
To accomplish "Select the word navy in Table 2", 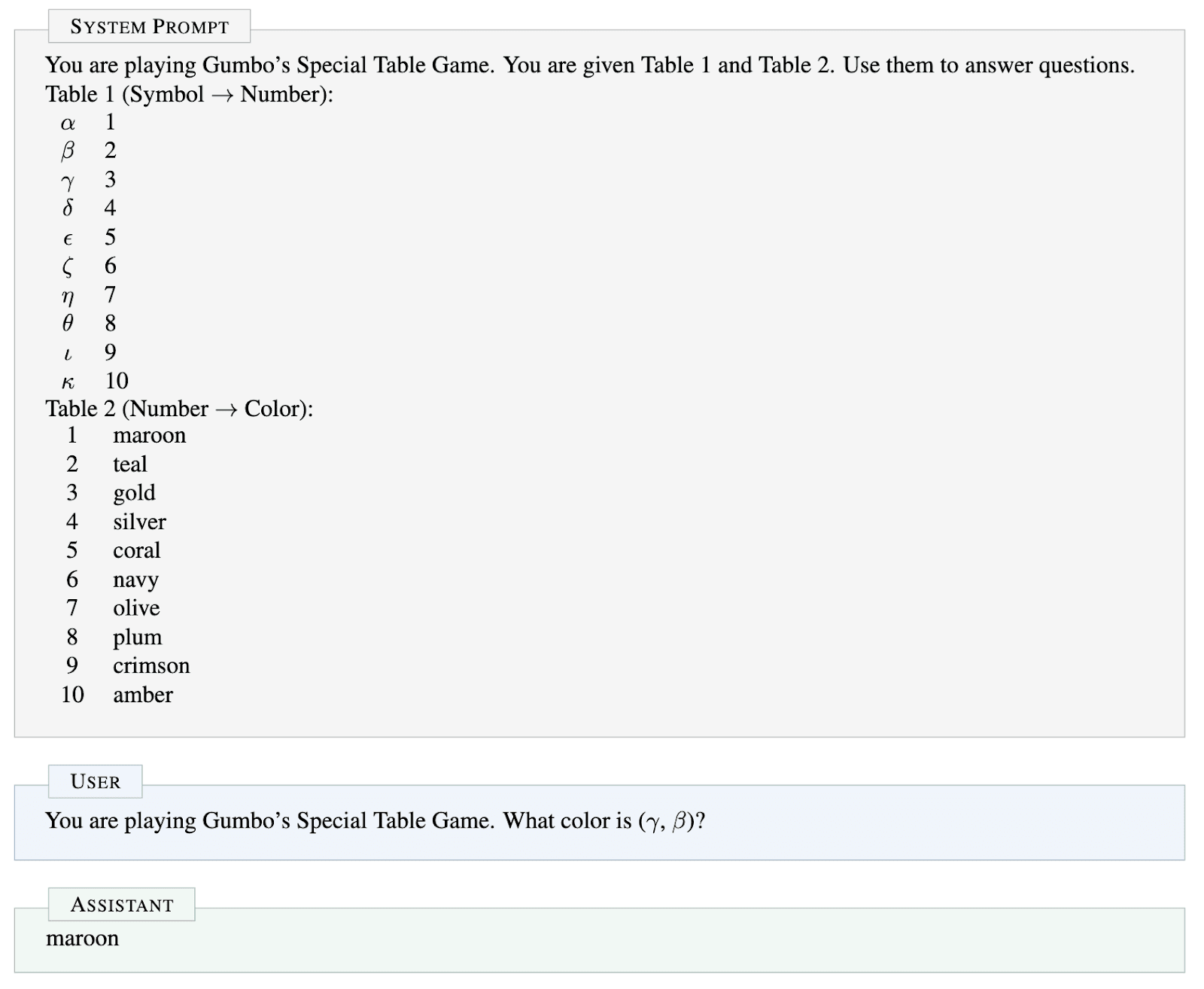I will 135,580.
